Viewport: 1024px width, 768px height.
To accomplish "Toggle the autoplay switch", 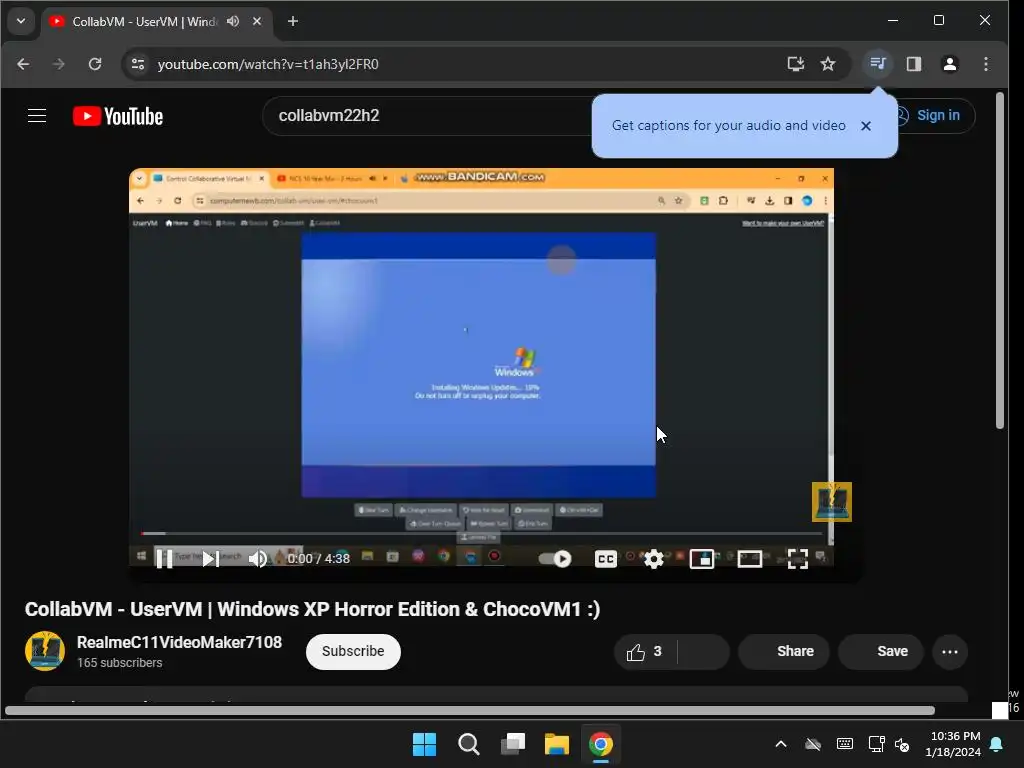I will [x=555, y=558].
